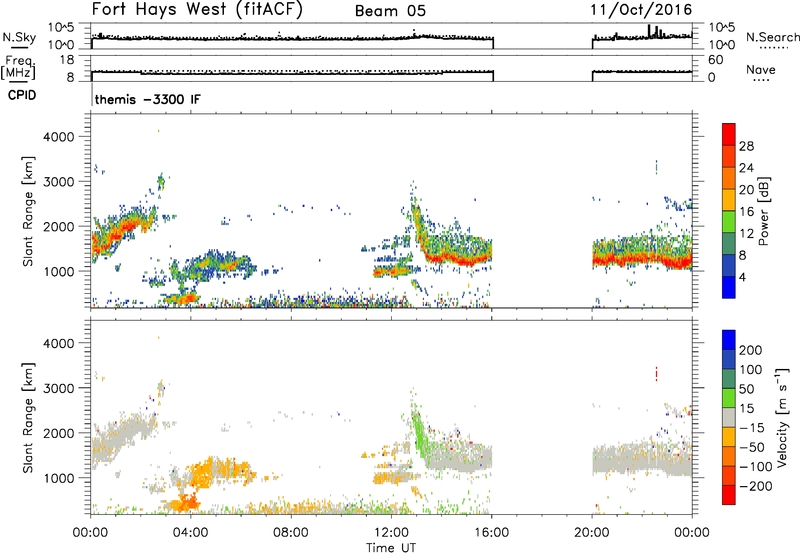800x554 pixels.
Task: Click the light green segment of the Velocity colorbar
Action: click(729, 398)
